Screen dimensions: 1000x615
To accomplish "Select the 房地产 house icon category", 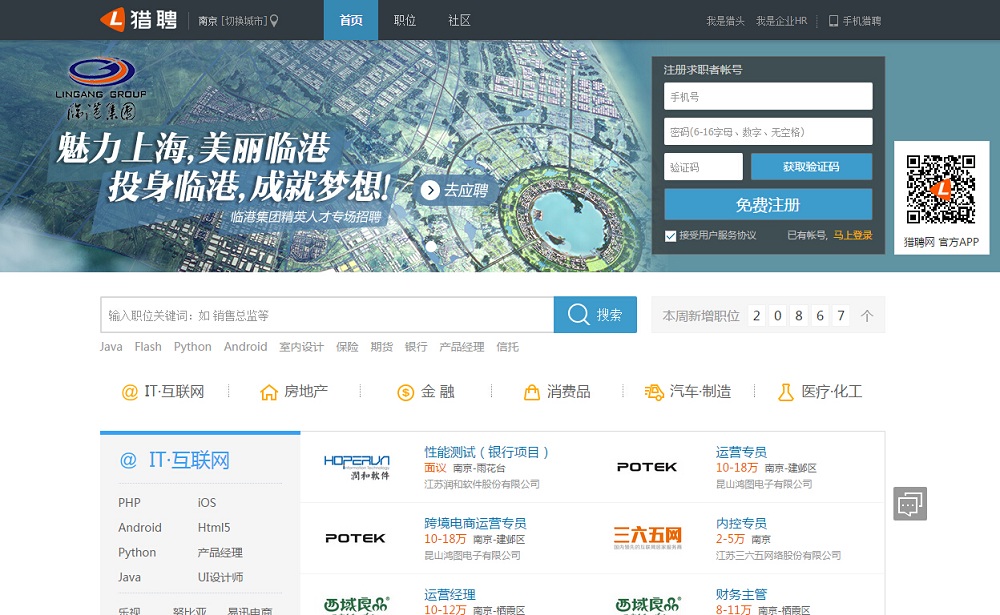I will pos(294,392).
